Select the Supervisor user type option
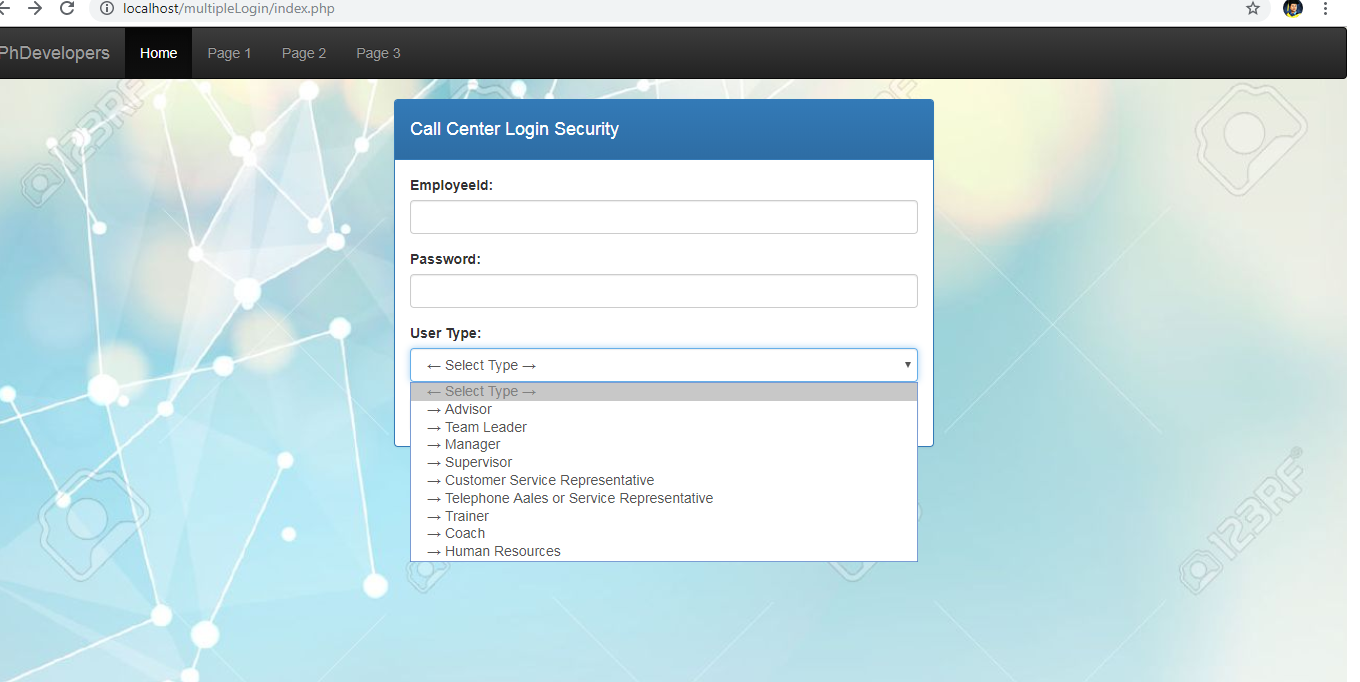The height and width of the screenshot is (682, 1360). (477, 462)
